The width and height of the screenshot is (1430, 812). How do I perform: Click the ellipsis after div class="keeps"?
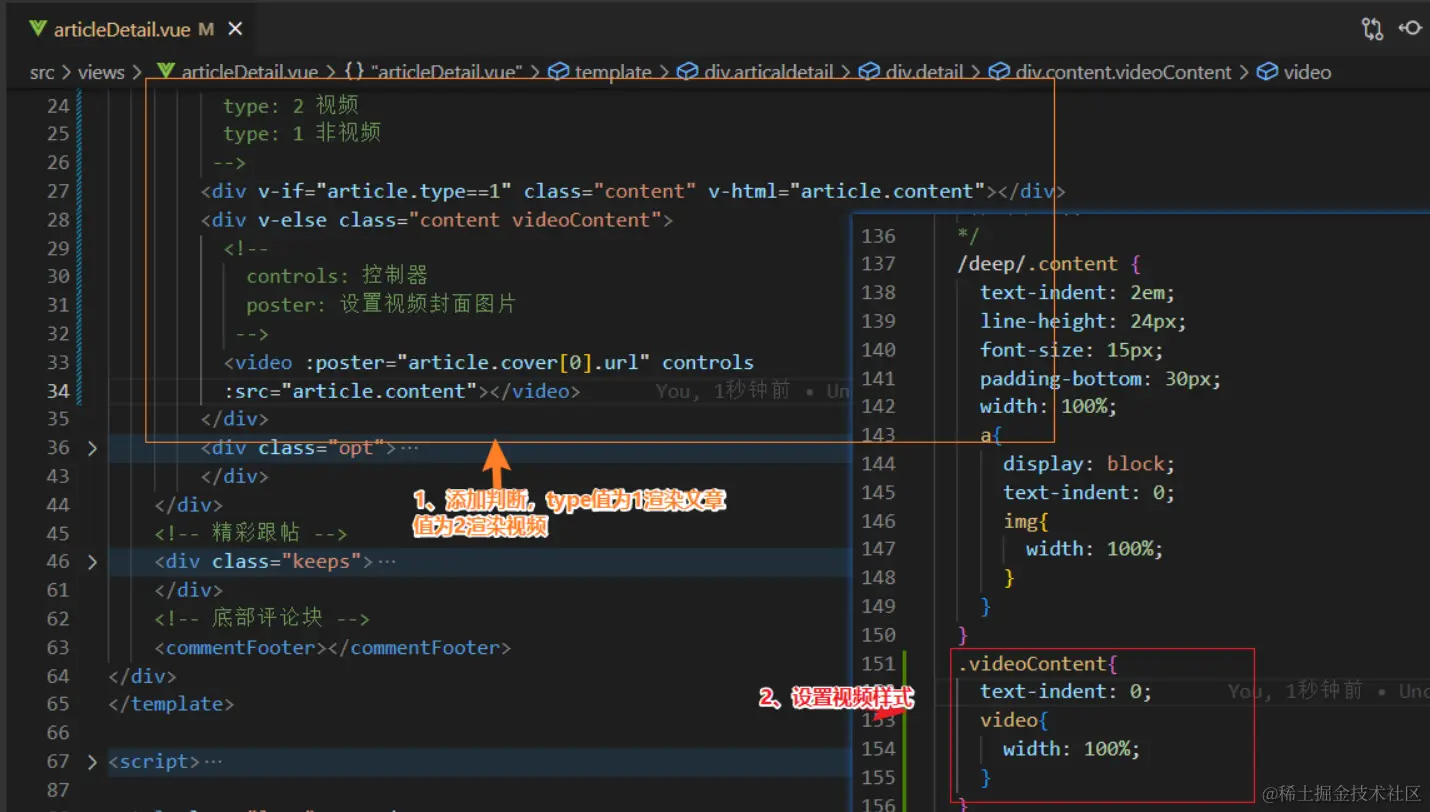coord(387,562)
